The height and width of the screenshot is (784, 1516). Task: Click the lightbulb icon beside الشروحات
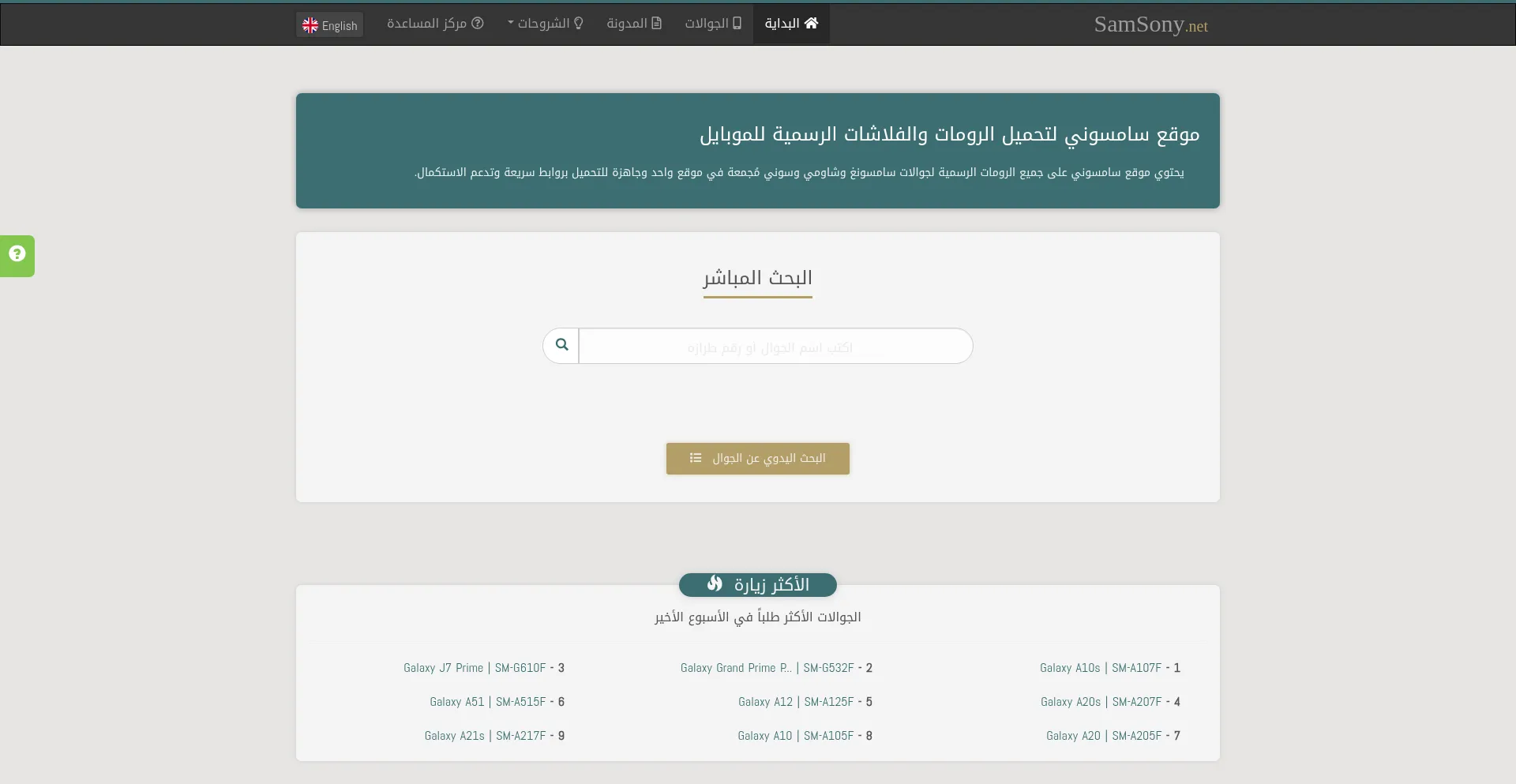578,23
